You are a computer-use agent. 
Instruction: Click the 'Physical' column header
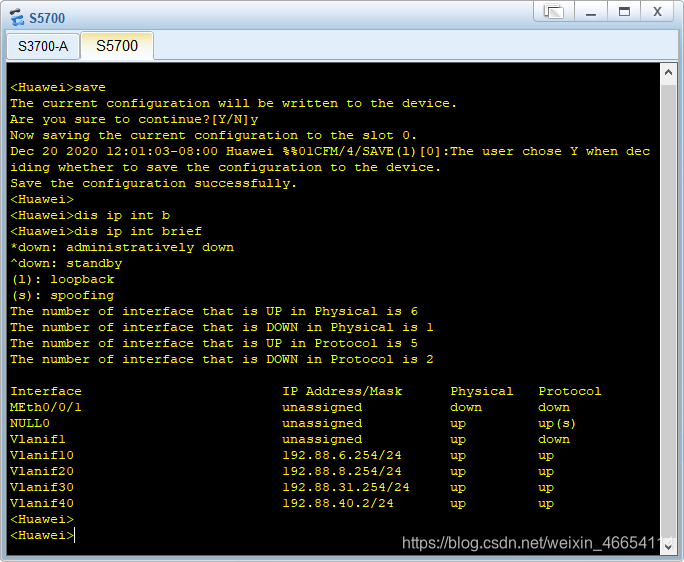482,391
